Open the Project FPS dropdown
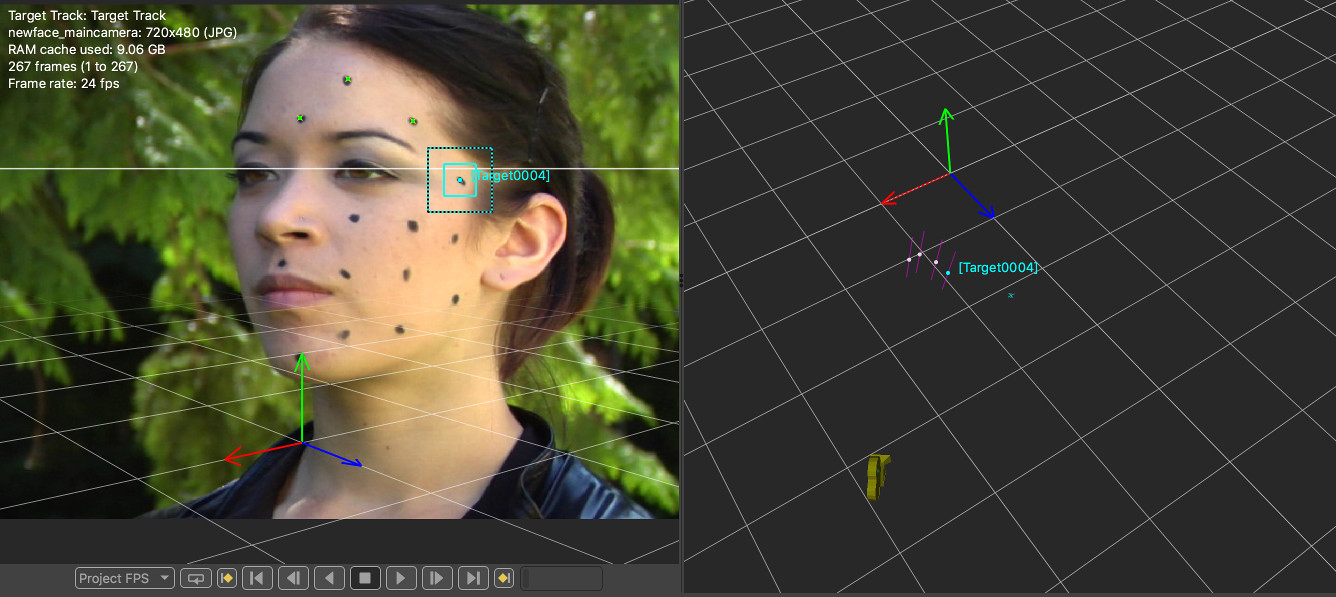Viewport: 1336px width, 597px height. point(125,578)
